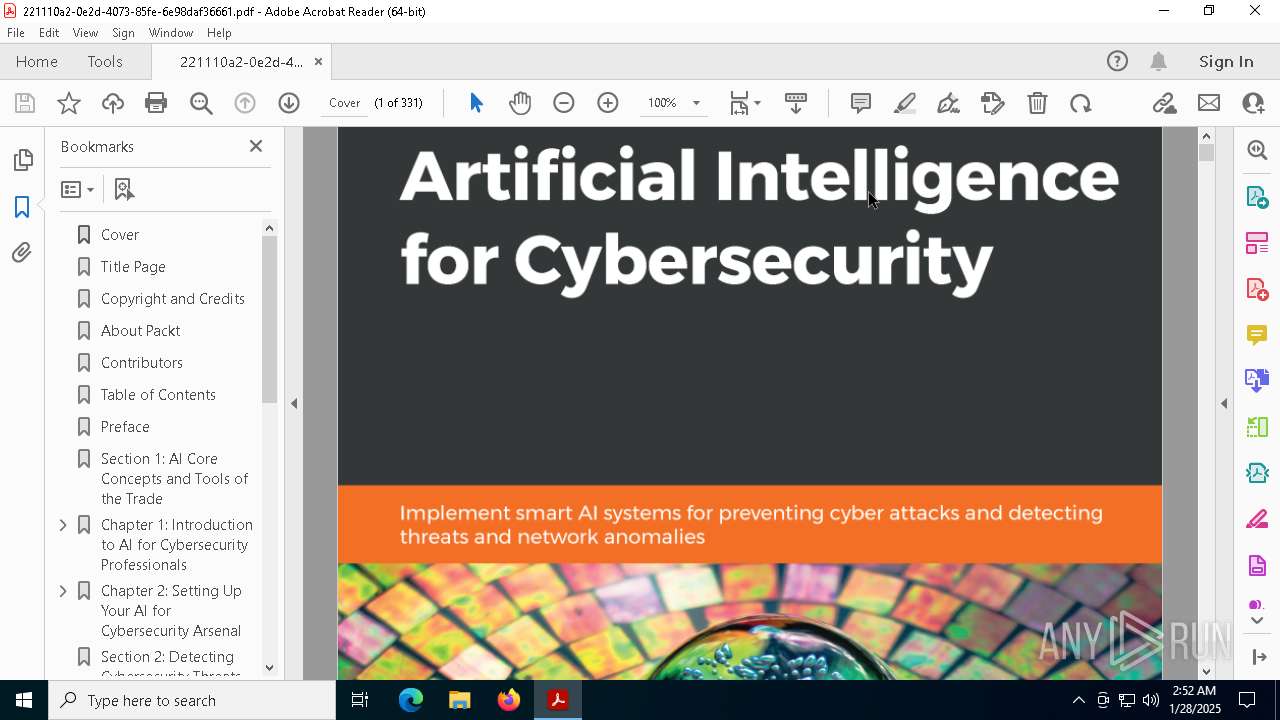Image resolution: width=1280 pixels, height=720 pixels.
Task: Expand Chapter 2 bookmark
Action: coord(63,591)
